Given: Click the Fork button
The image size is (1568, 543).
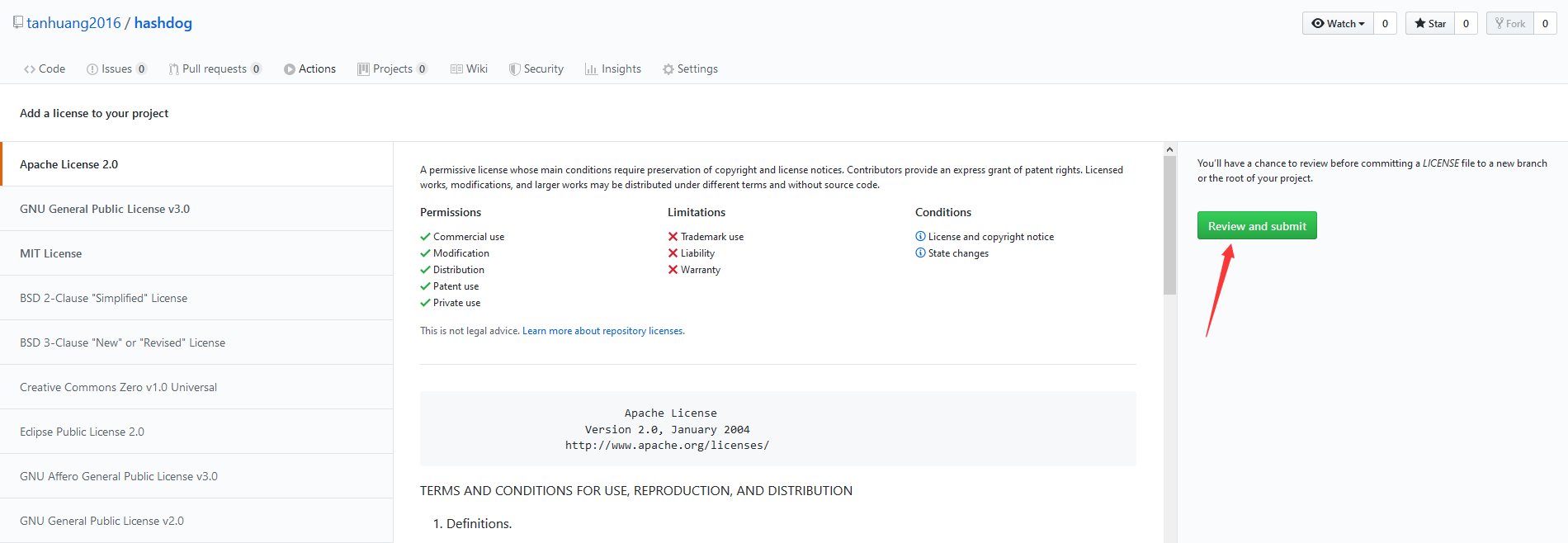Looking at the screenshot, I should (1510, 23).
